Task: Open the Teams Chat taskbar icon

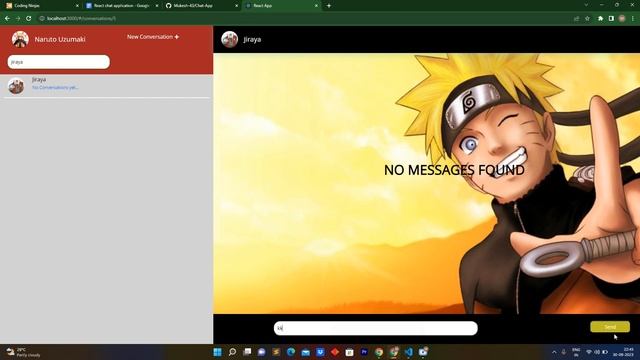Action: (x=262, y=352)
